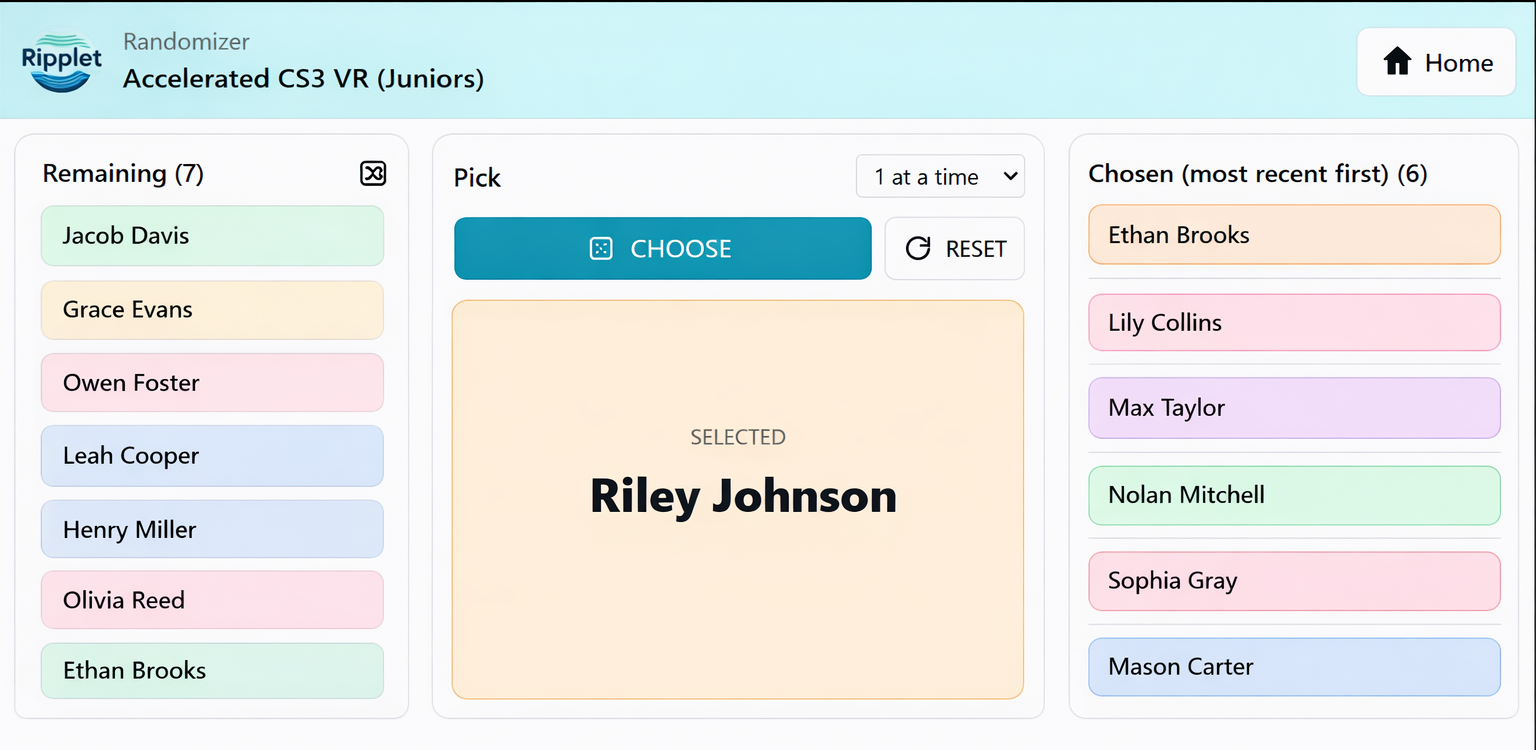Click the Home button

point(1435,61)
